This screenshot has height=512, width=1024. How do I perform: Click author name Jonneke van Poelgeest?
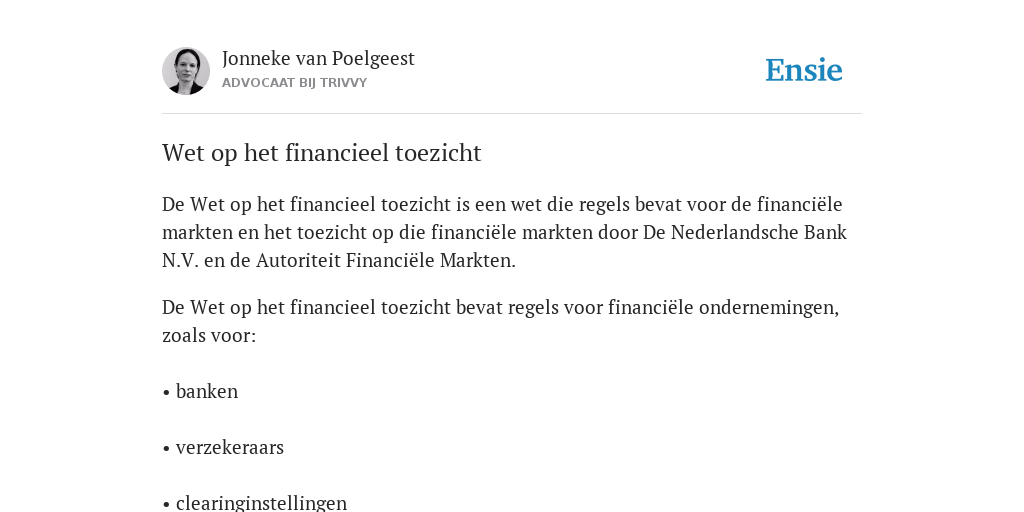tap(318, 59)
